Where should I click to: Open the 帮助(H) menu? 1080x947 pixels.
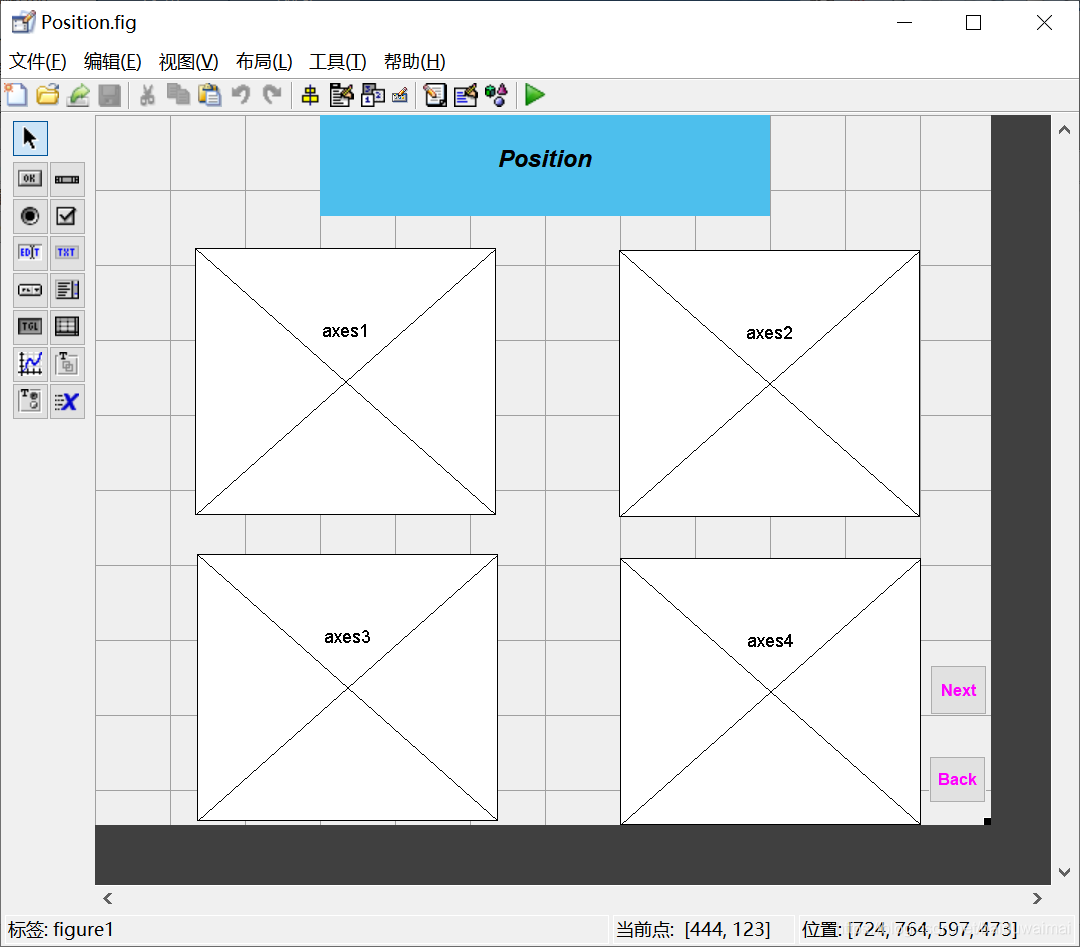click(414, 62)
